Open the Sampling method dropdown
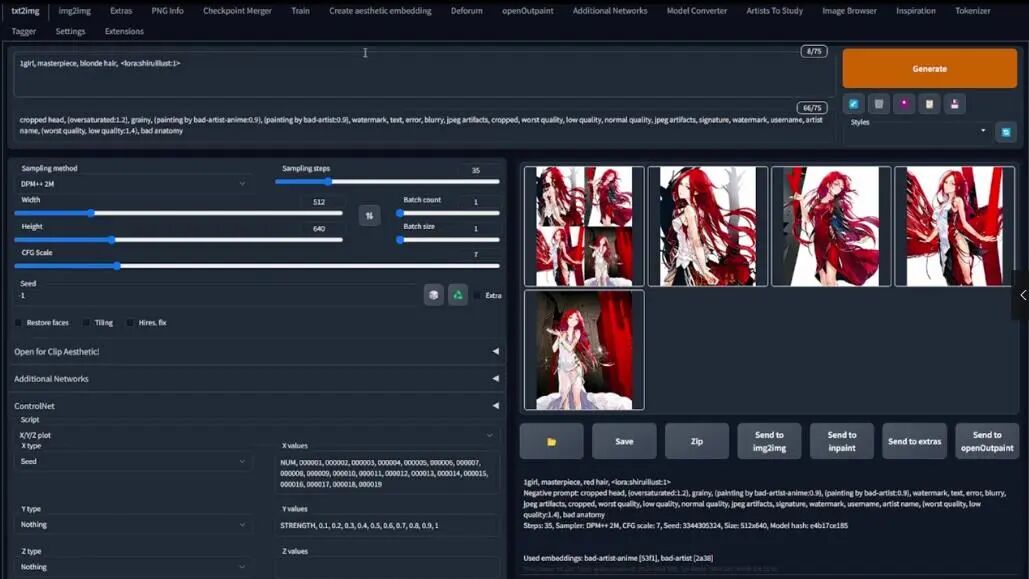 pos(133,184)
